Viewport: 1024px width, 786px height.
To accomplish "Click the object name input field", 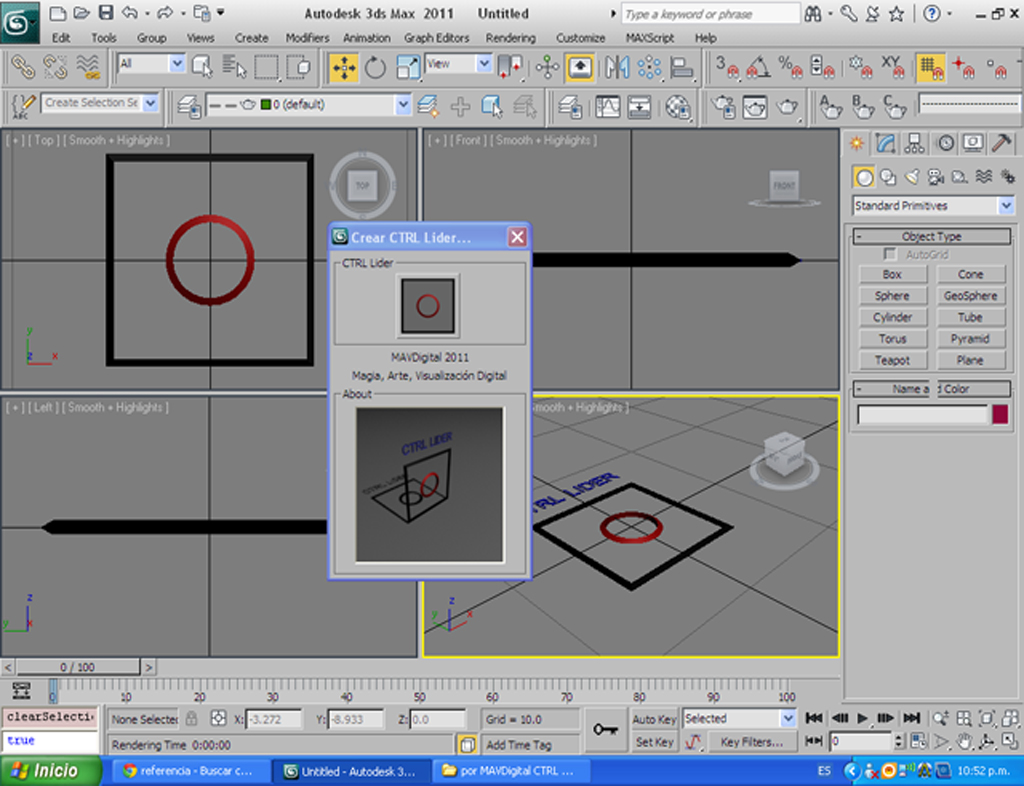I will pos(922,415).
